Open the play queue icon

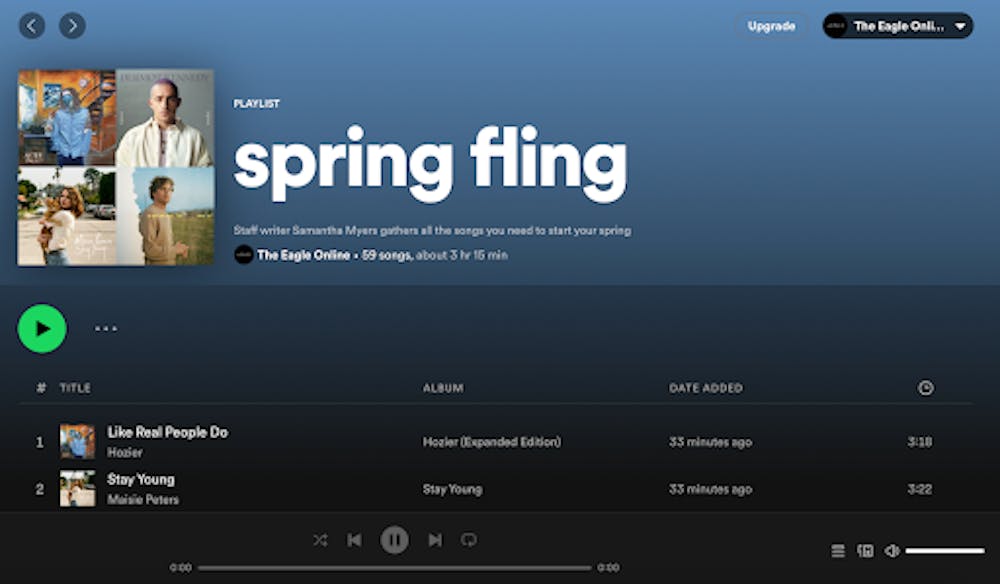838,551
